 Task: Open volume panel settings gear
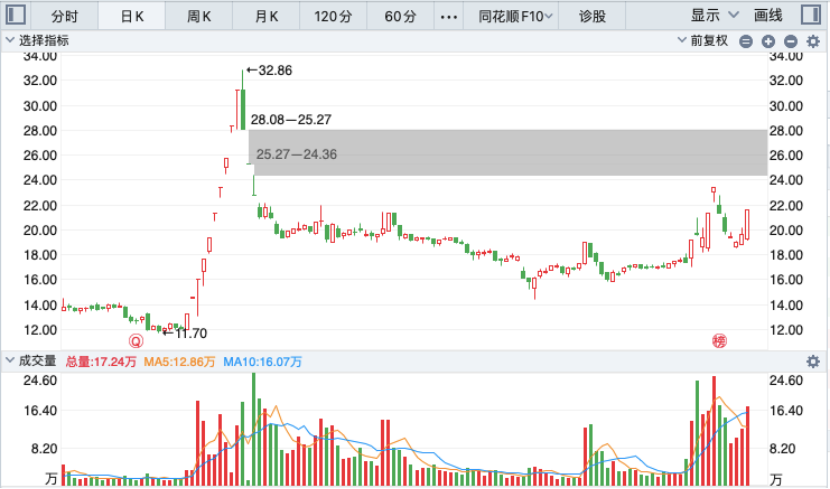[x=813, y=361]
